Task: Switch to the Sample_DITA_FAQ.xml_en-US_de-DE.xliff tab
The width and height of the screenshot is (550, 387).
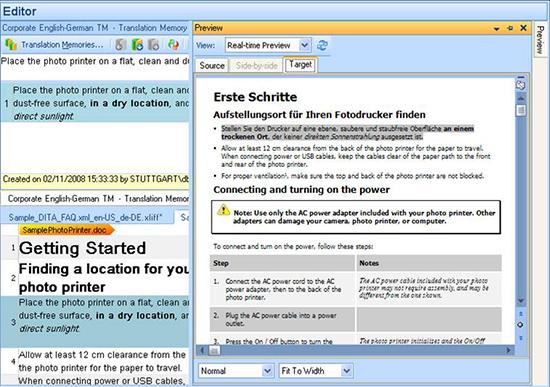Action: tap(86, 218)
